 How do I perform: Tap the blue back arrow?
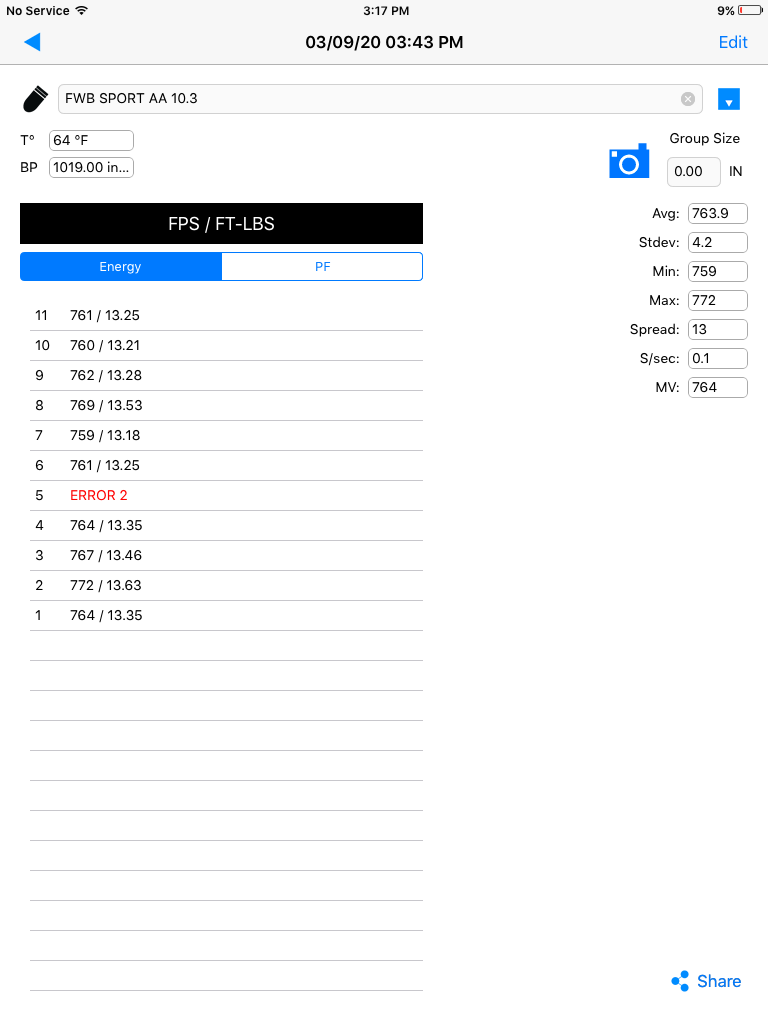[x=32, y=42]
